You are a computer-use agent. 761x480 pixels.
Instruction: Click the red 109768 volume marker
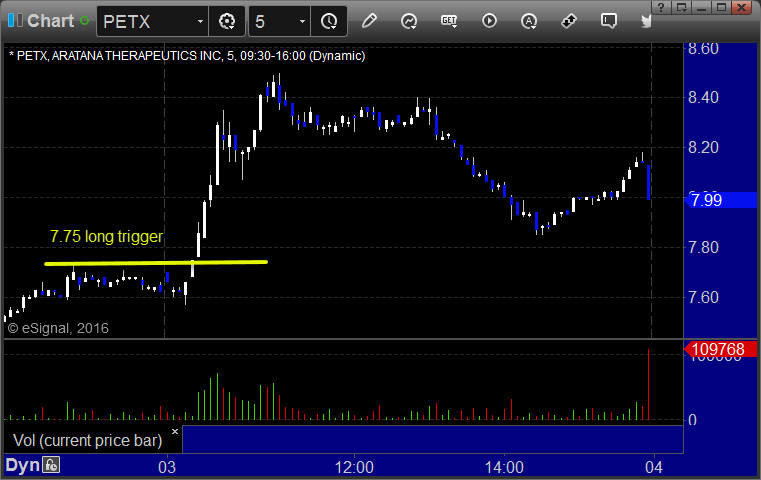(x=720, y=349)
